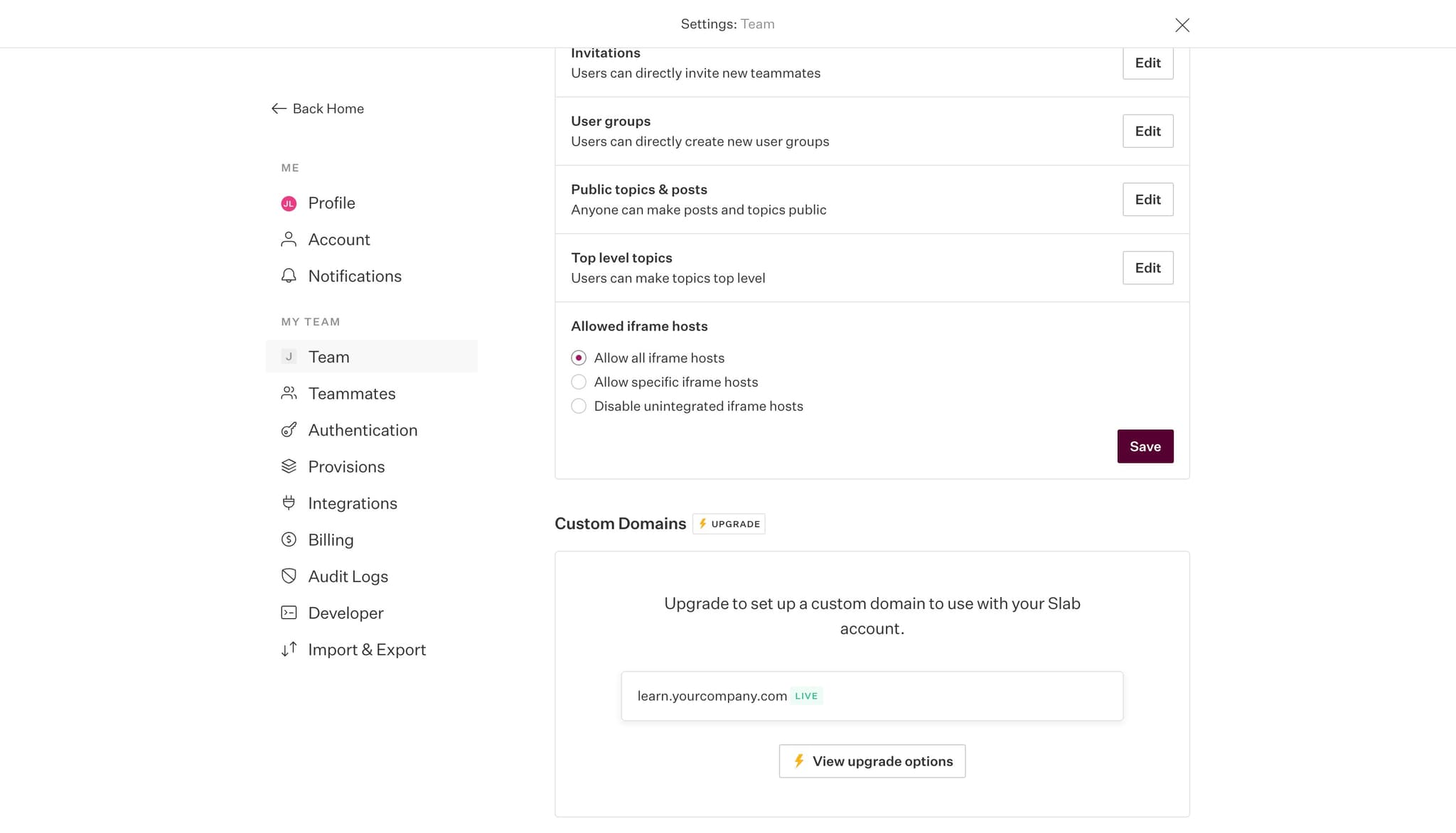Click the Save button
The height and width of the screenshot is (833, 1456).
click(x=1145, y=446)
